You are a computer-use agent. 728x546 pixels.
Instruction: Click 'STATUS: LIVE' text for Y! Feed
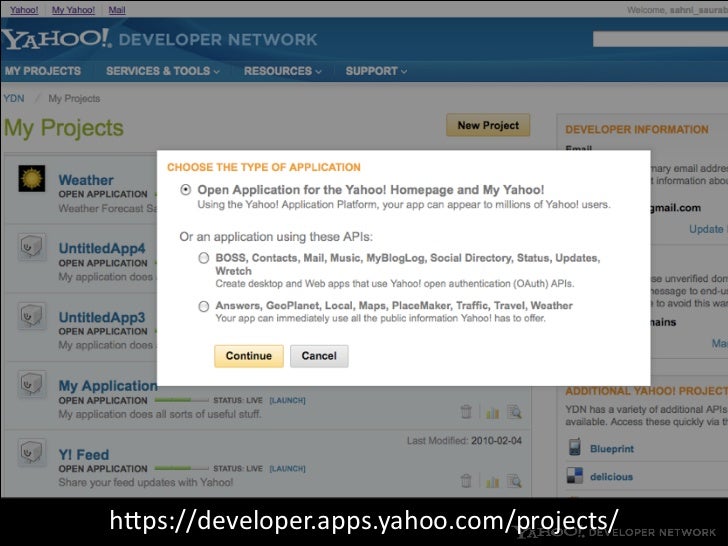pos(238,469)
